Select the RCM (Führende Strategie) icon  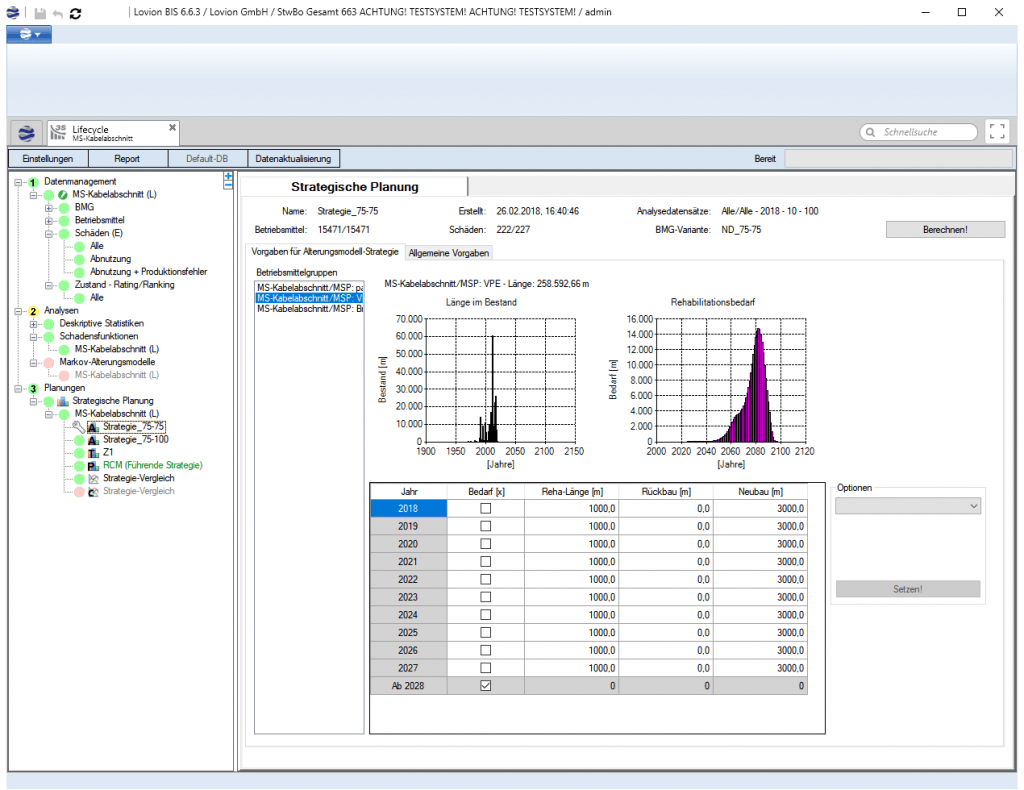coord(94,465)
